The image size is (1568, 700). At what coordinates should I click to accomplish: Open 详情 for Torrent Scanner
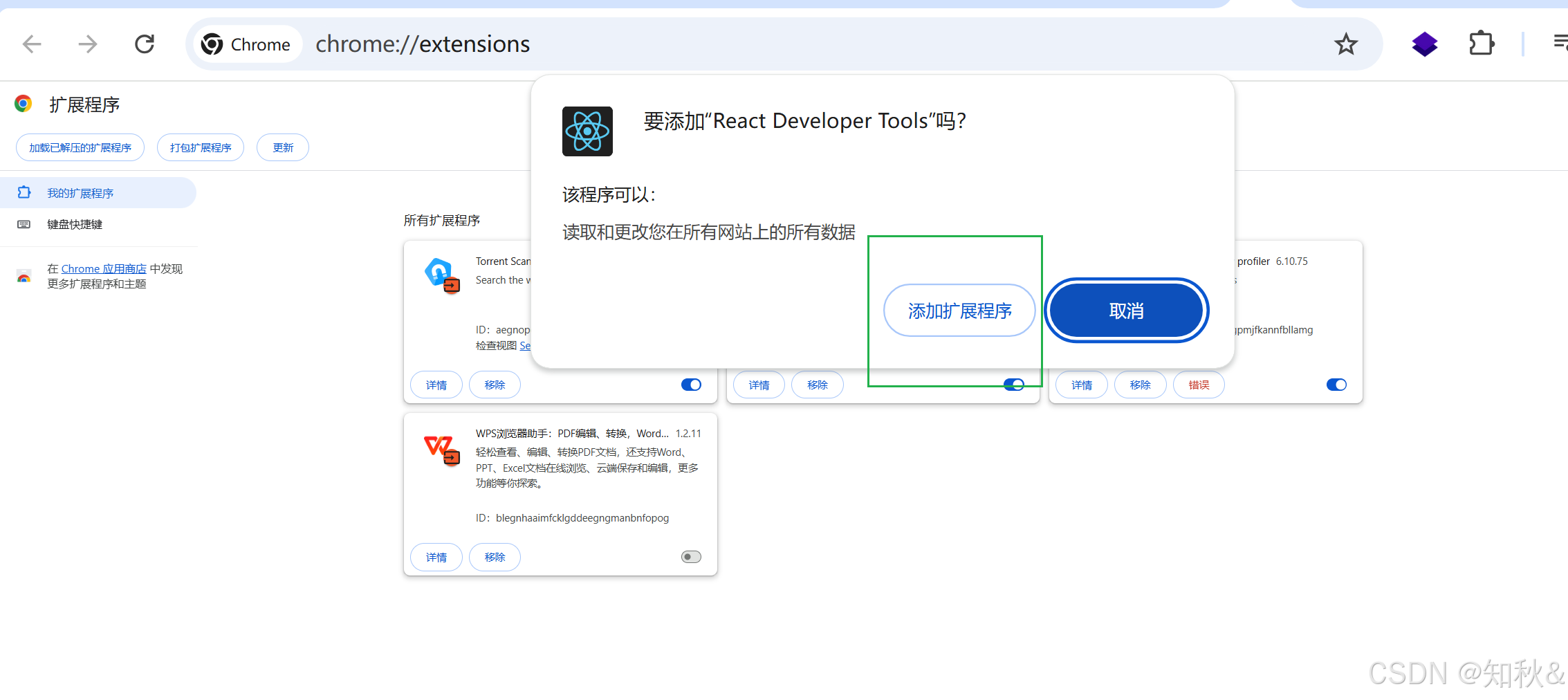pos(436,385)
